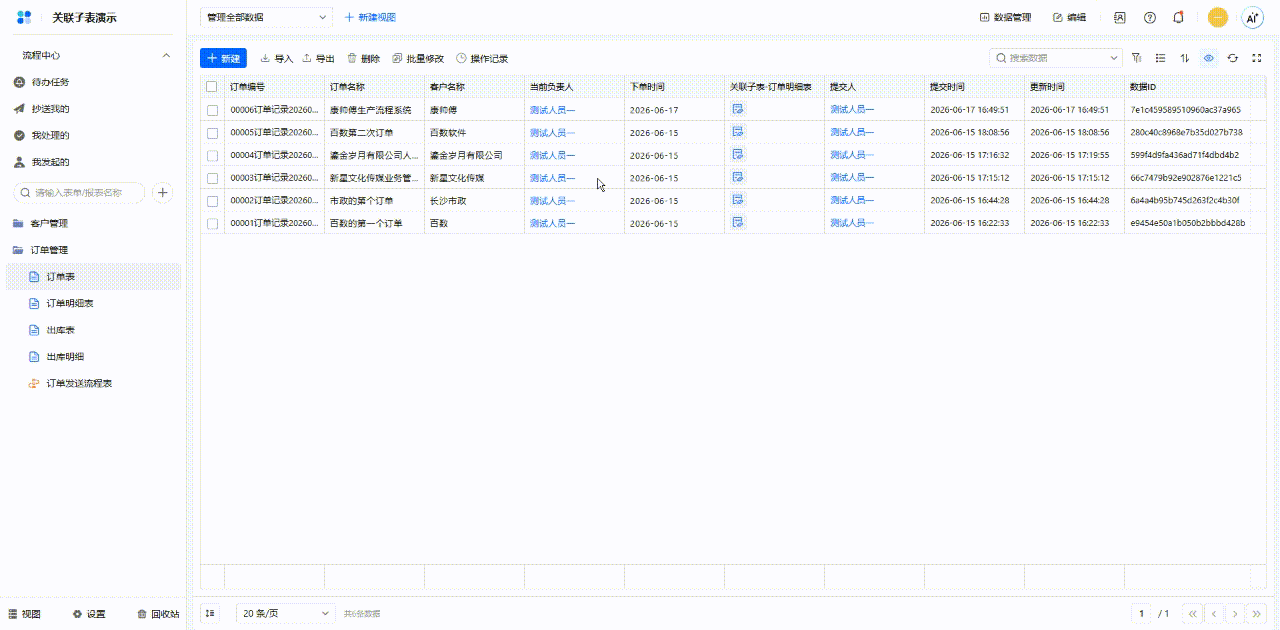This screenshot has height=630, width=1280.
Task: Check the row 00006订单记录 checkbox
Action: [212, 110]
